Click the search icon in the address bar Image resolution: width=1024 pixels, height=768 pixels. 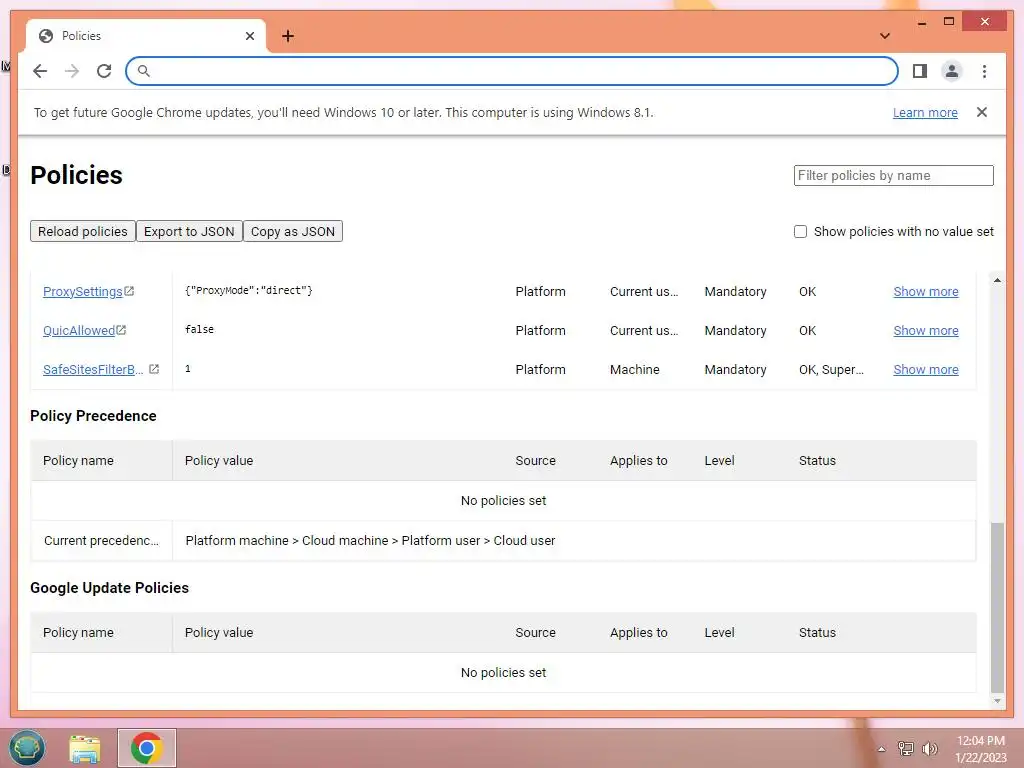point(144,71)
